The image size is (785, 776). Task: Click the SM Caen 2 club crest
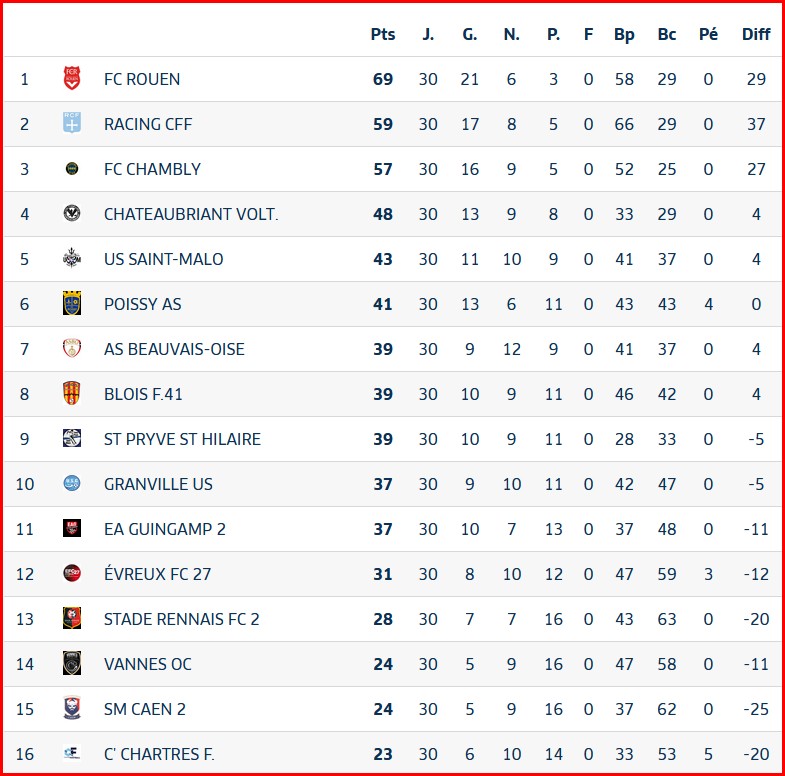72,708
